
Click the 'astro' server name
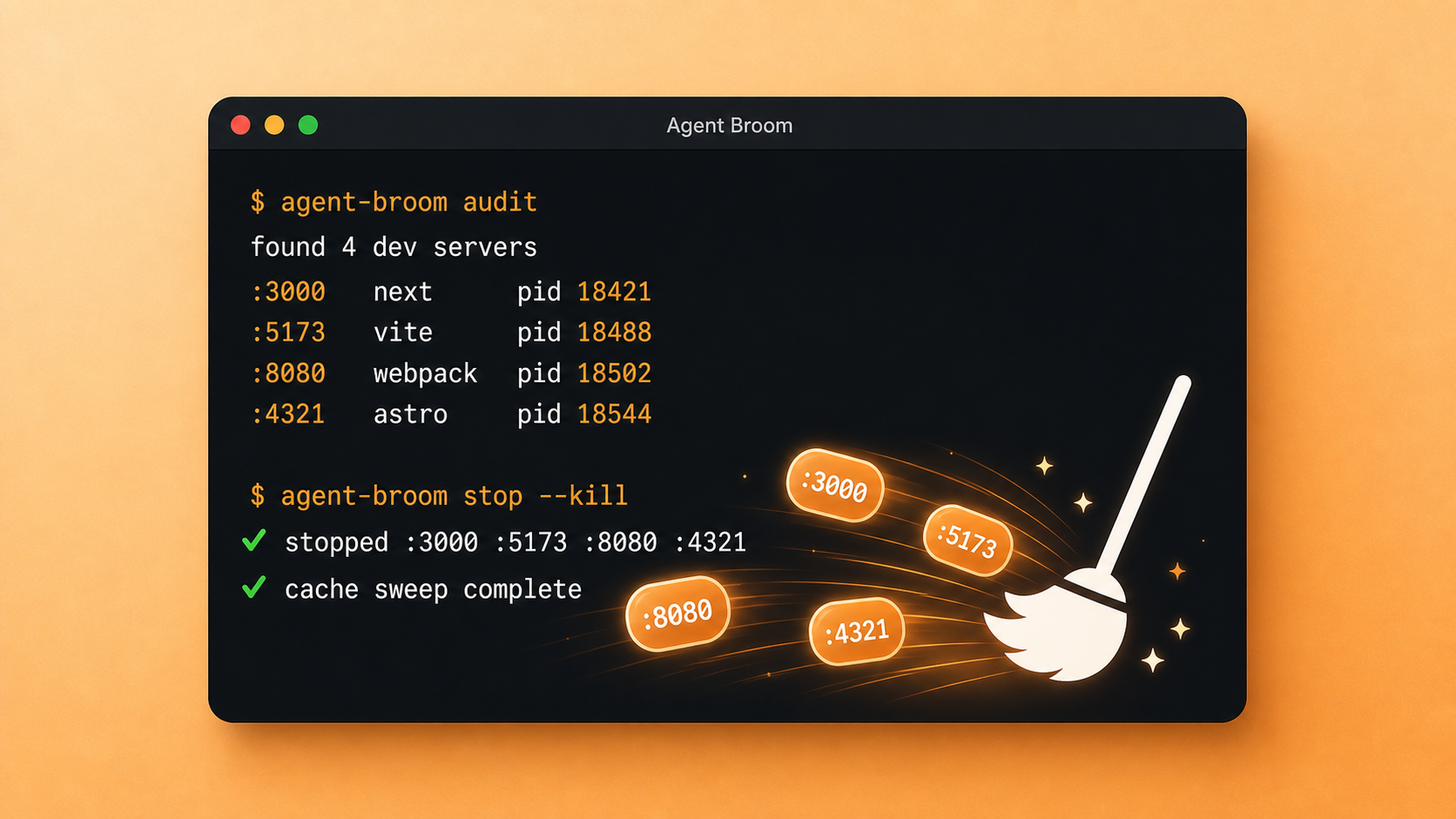410,414
